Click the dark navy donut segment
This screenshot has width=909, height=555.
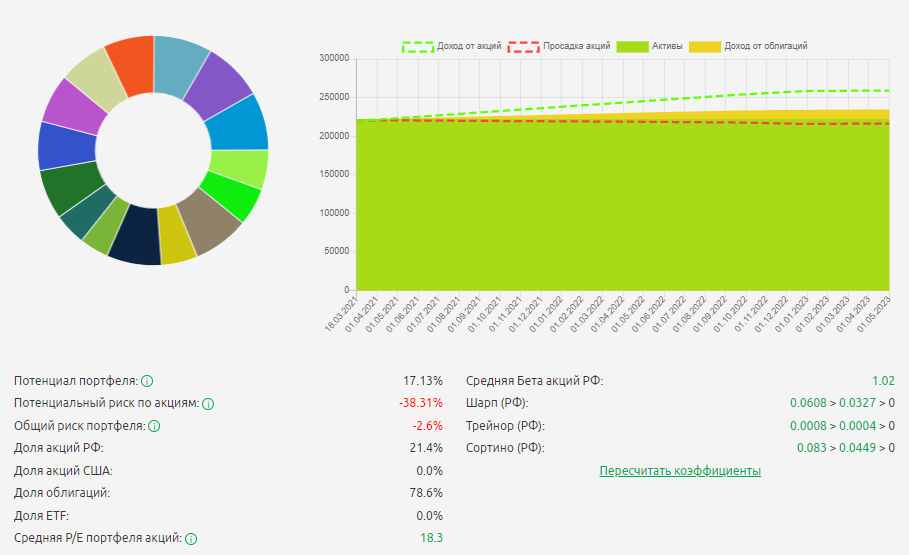(x=136, y=243)
